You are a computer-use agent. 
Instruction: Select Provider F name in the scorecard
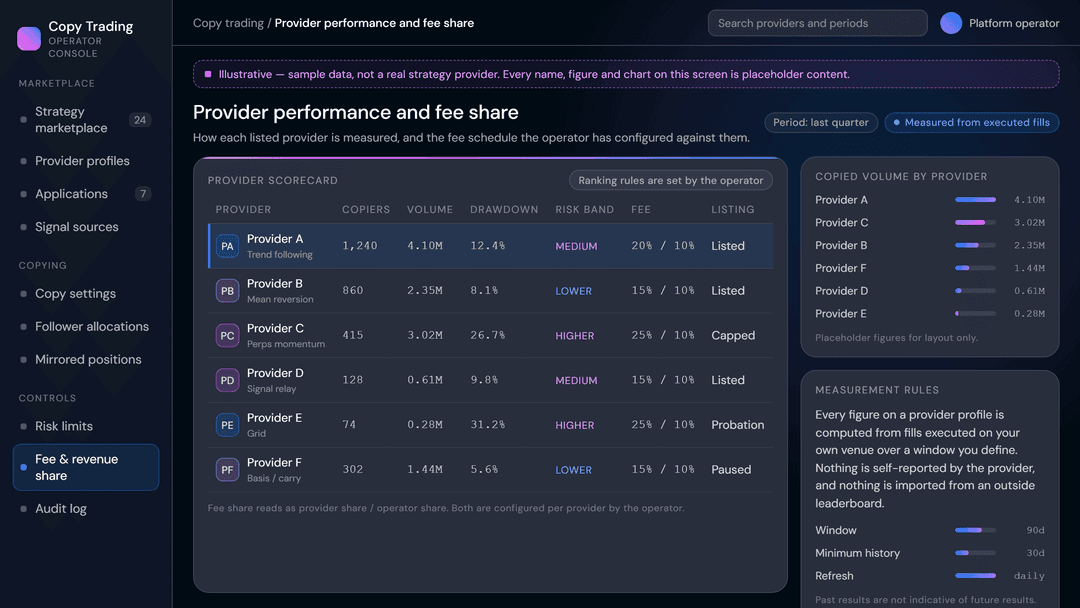[x=274, y=463]
